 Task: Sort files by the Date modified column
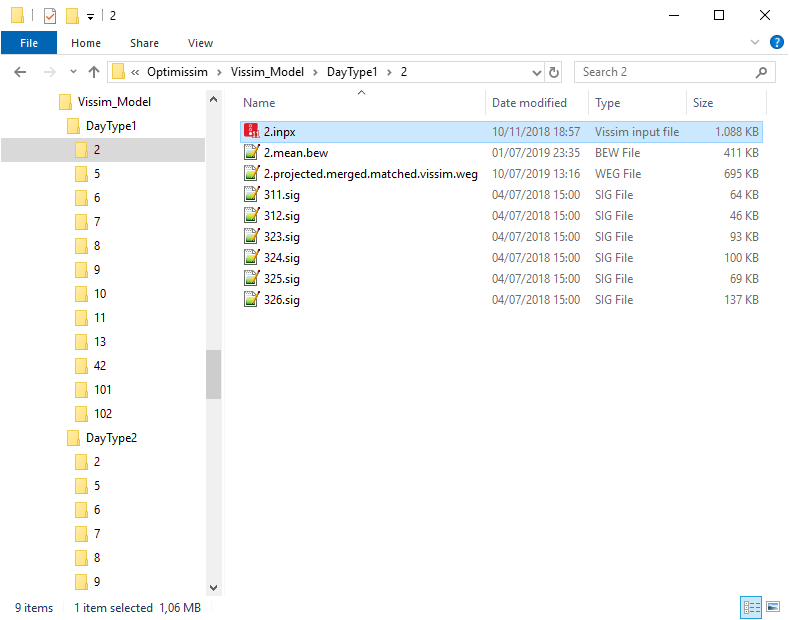click(x=529, y=103)
